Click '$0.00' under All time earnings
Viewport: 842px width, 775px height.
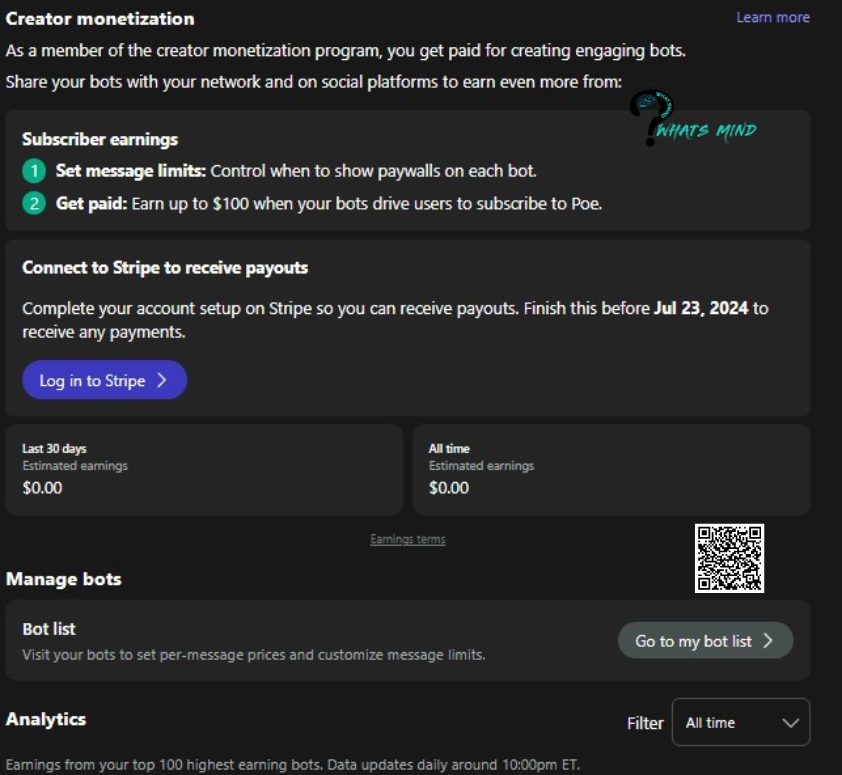449,488
